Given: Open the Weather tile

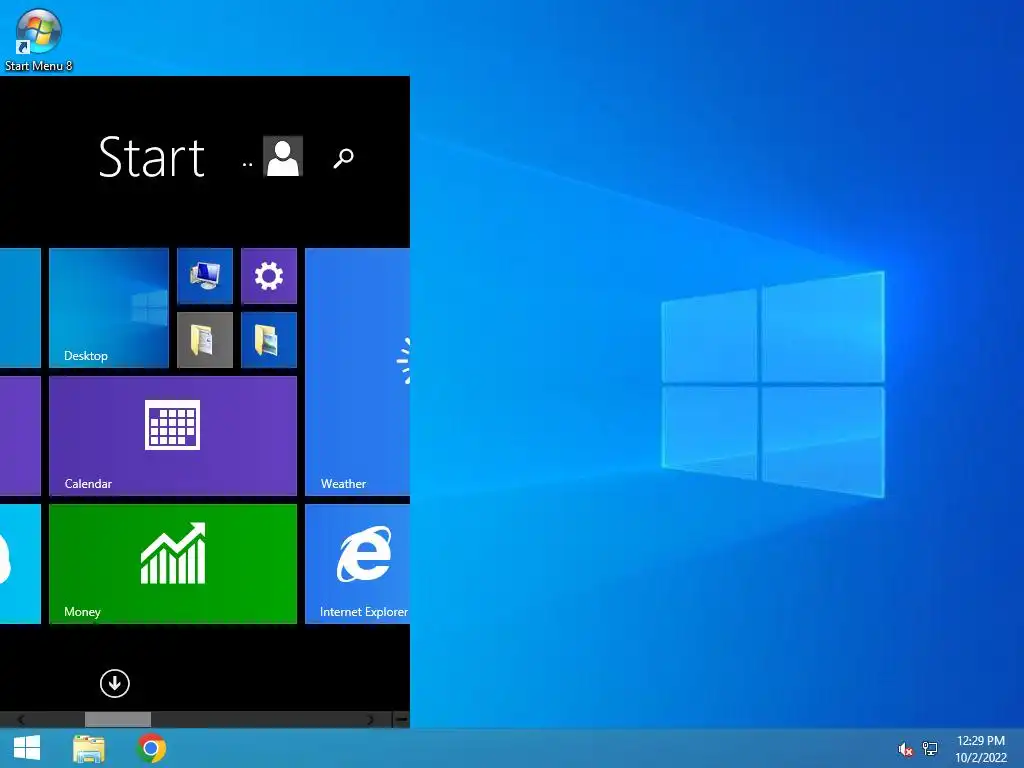Looking at the screenshot, I should click(x=357, y=372).
